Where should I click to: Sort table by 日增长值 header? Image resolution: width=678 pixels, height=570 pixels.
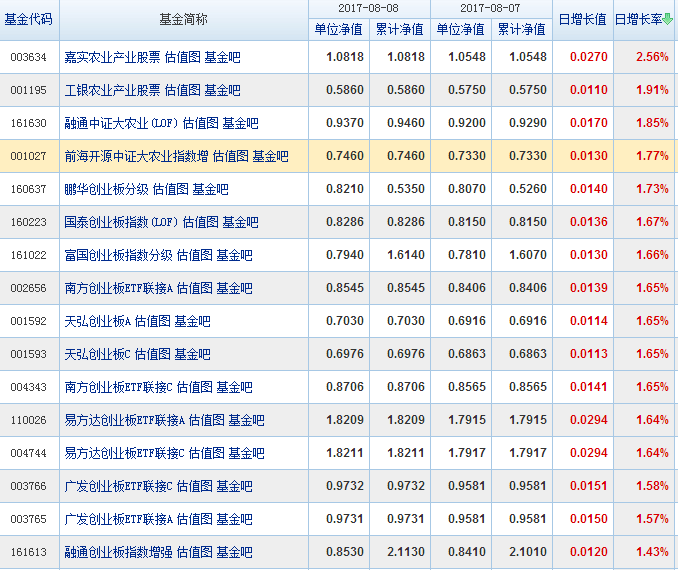pos(582,19)
